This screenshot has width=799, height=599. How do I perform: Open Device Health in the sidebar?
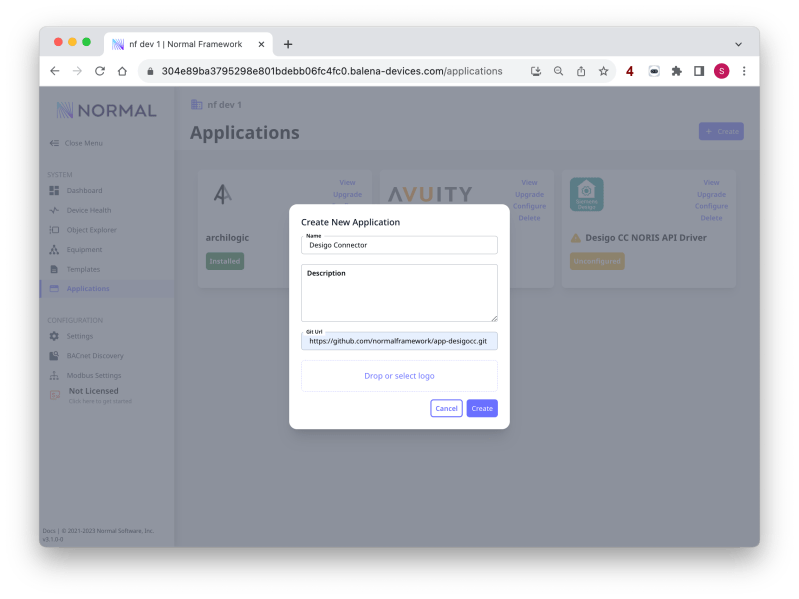click(89, 210)
